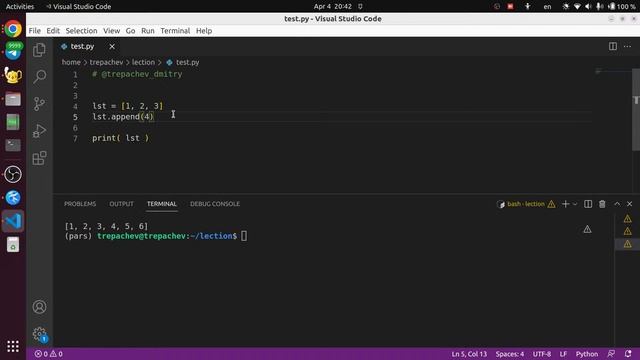Viewport: 640px width, 360px height.
Task: Click the lection breadcrumb segment
Action: 143,62
